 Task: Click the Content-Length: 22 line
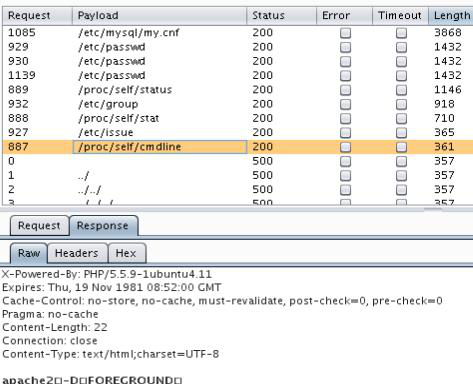click(x=55, y=327)
